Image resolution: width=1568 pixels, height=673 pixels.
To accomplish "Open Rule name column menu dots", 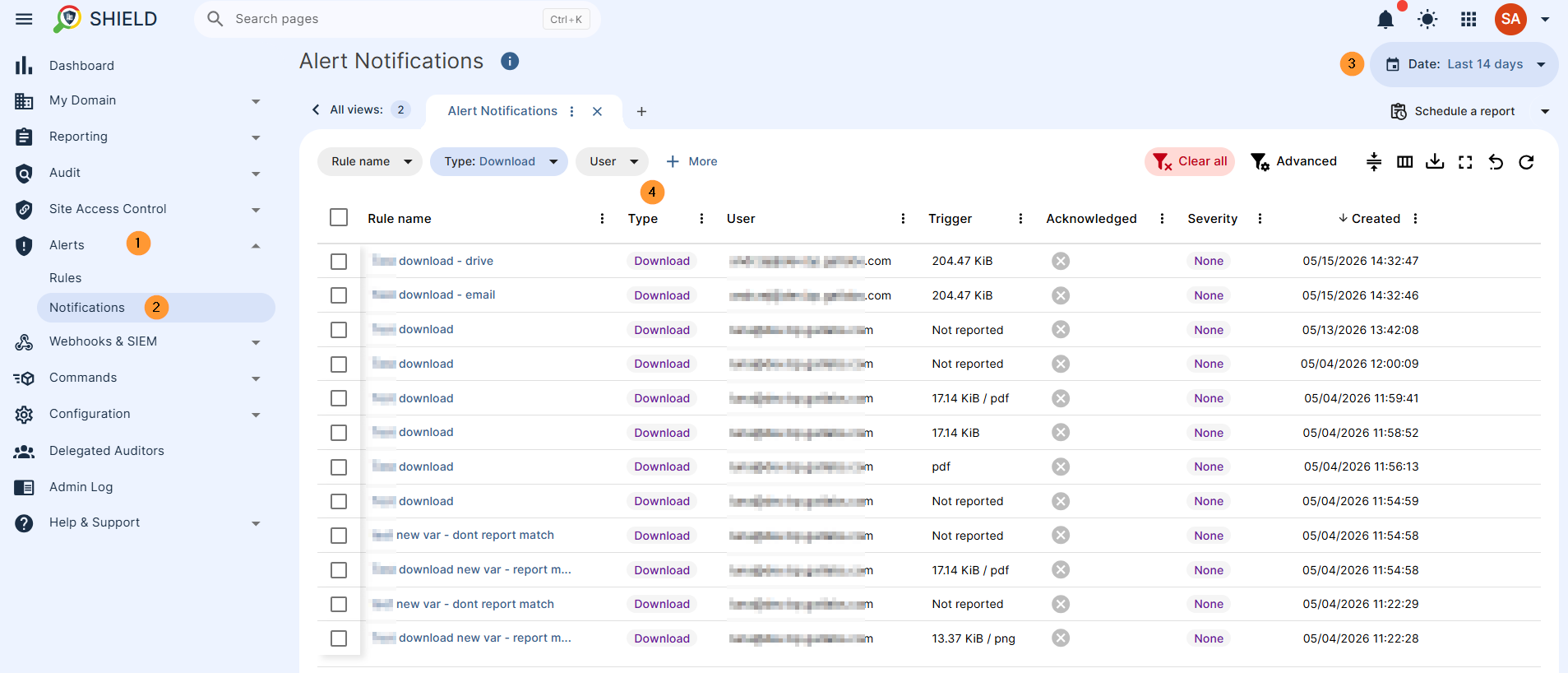I will coord(602,219).
